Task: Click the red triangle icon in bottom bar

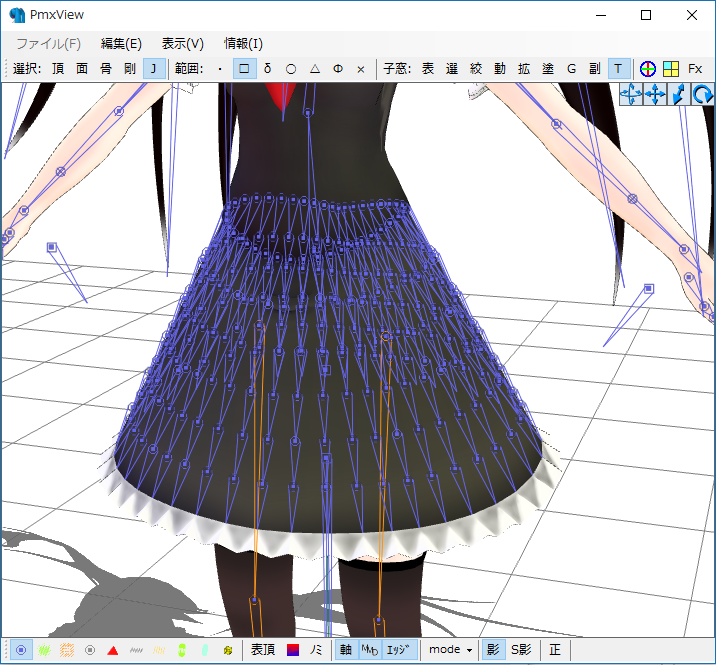Action: (113, 650)
